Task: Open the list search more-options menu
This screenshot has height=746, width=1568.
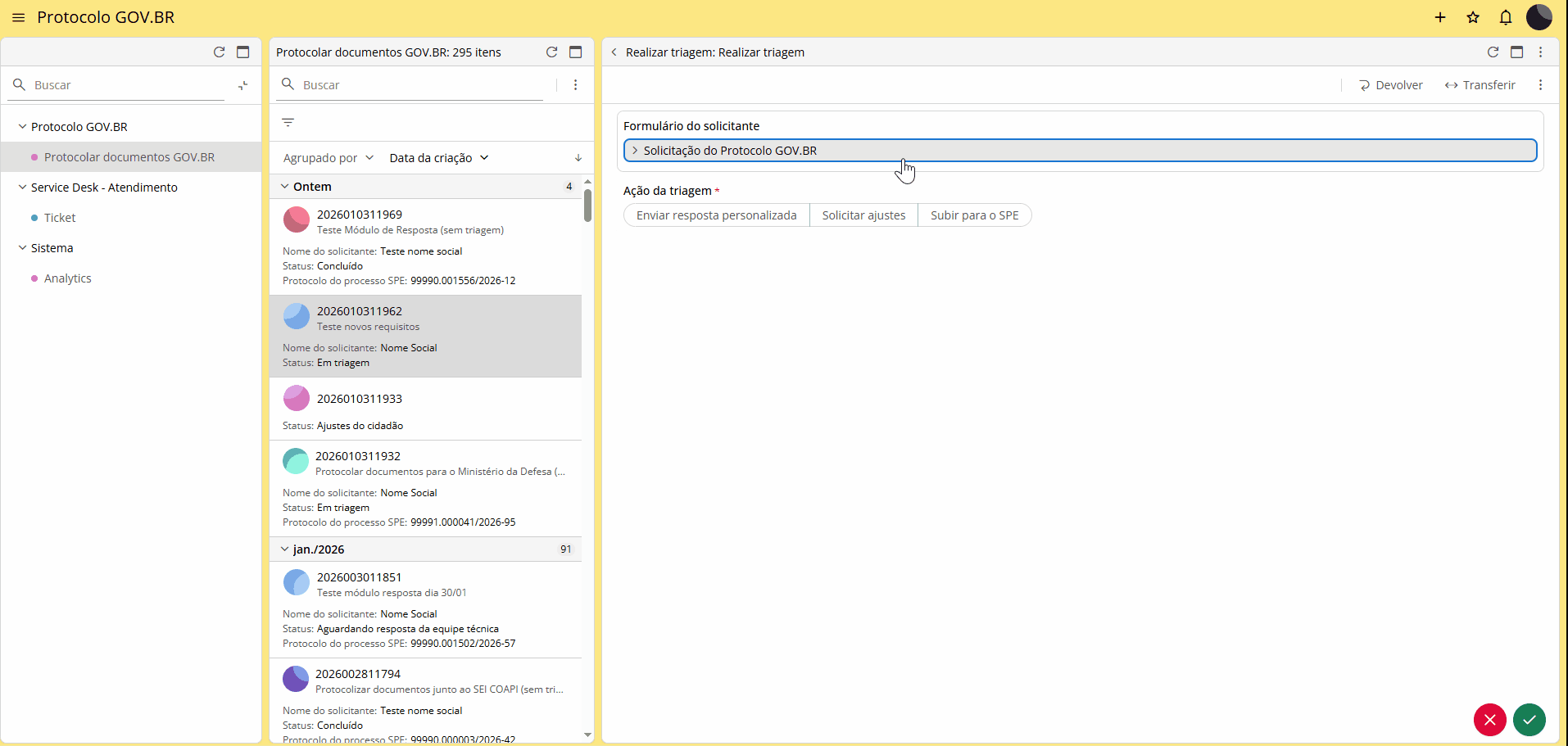Action: coord(575,85)
